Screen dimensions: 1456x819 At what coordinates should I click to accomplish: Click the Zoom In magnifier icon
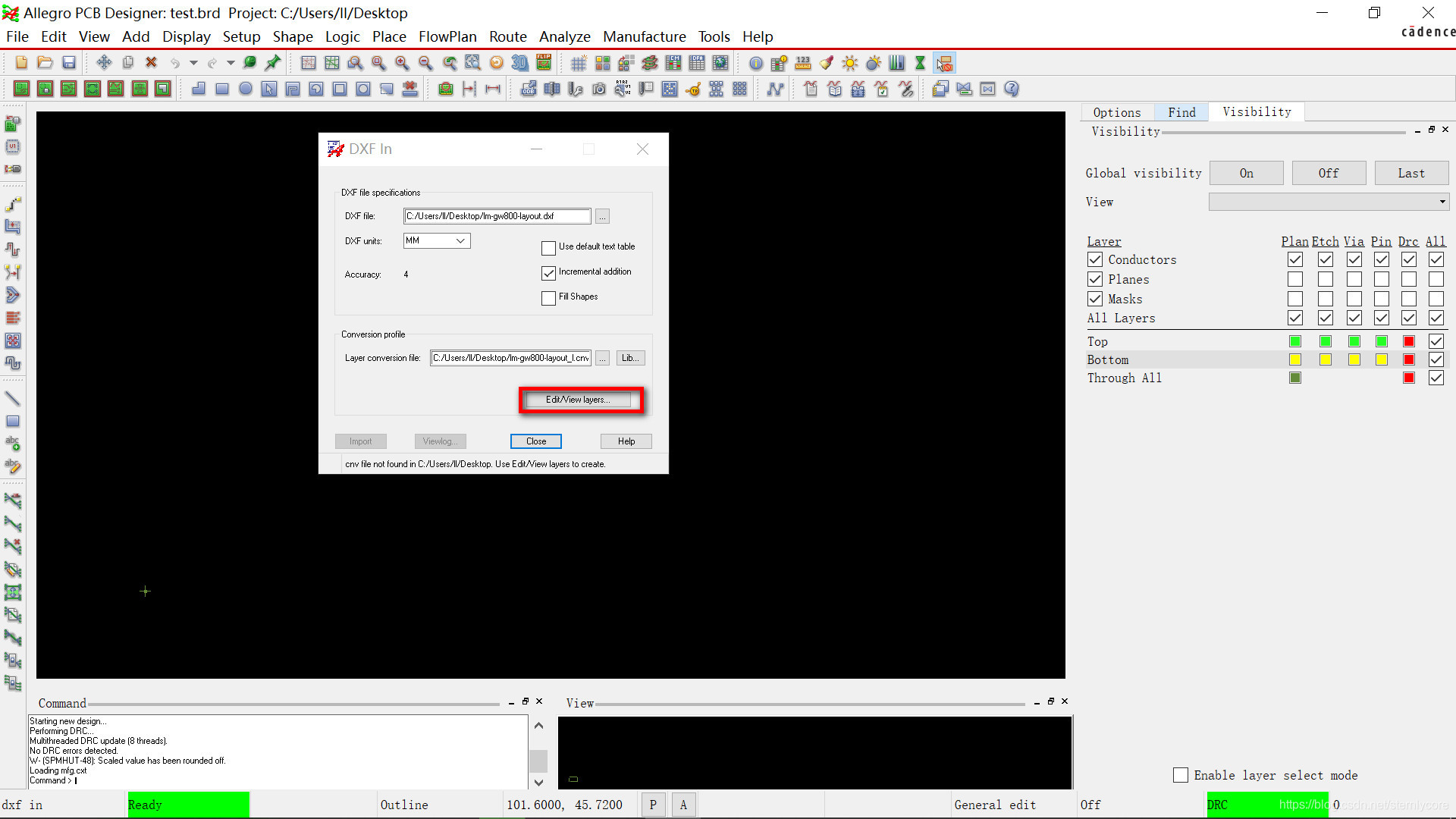click(x=402, y=63)
